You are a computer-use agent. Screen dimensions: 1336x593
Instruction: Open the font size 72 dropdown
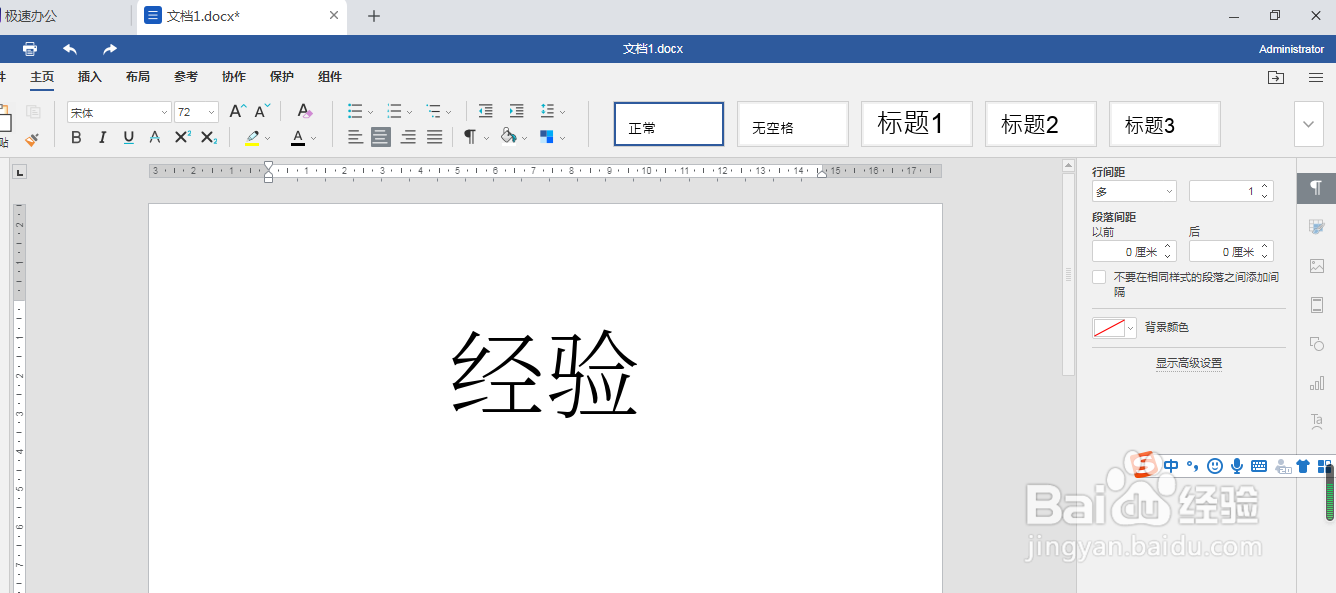point(196,112)
